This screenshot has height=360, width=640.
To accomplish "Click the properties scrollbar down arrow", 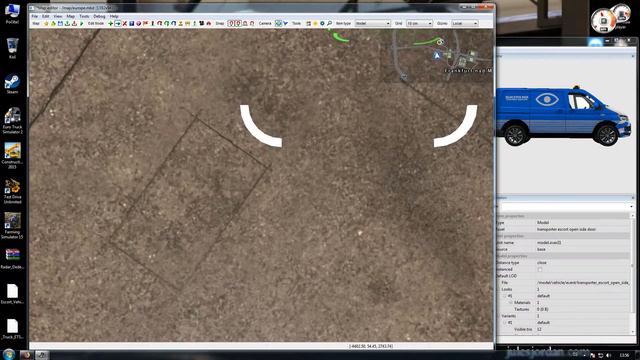I will (633, 332).
